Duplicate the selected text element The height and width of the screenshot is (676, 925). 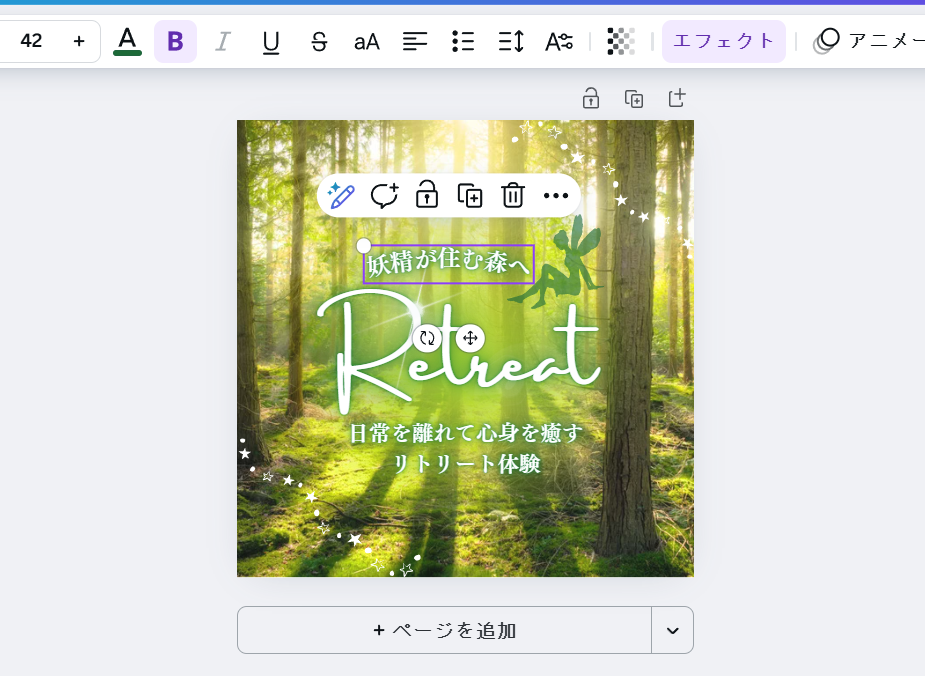[470, 195]
